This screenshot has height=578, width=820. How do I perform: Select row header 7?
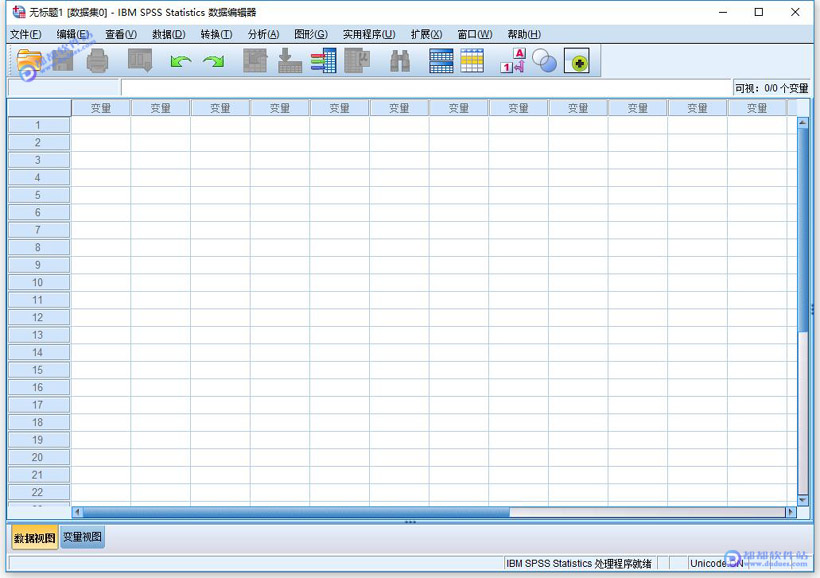(x=39, y=230)
